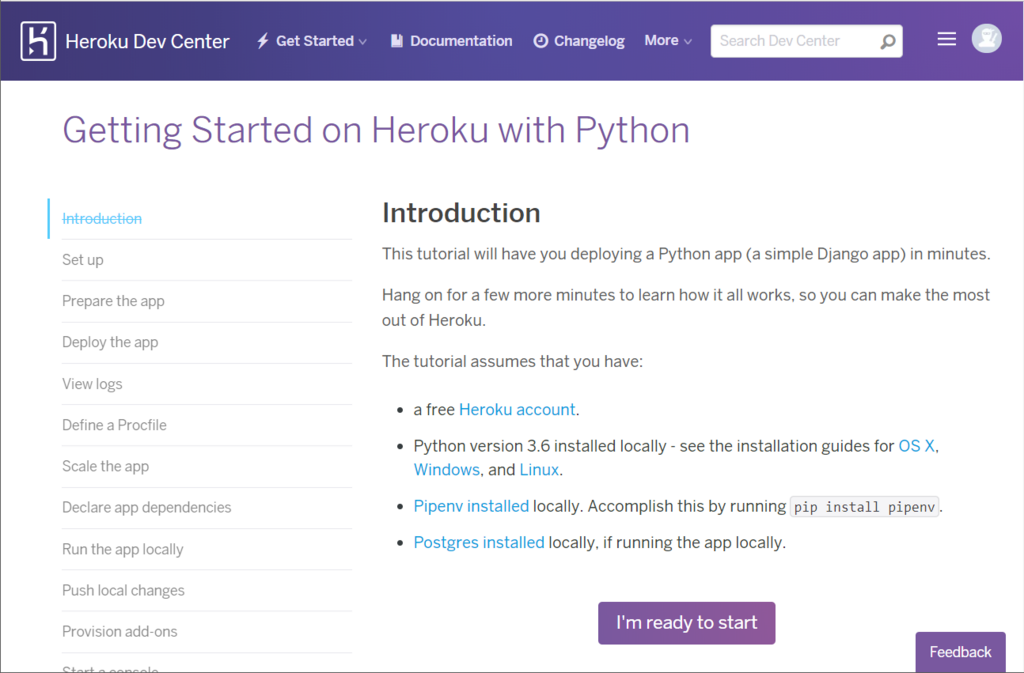The image size is (1024, 673).
Task: Jump to View logs section
Action: pyautogui.click(x=92, y=384)
